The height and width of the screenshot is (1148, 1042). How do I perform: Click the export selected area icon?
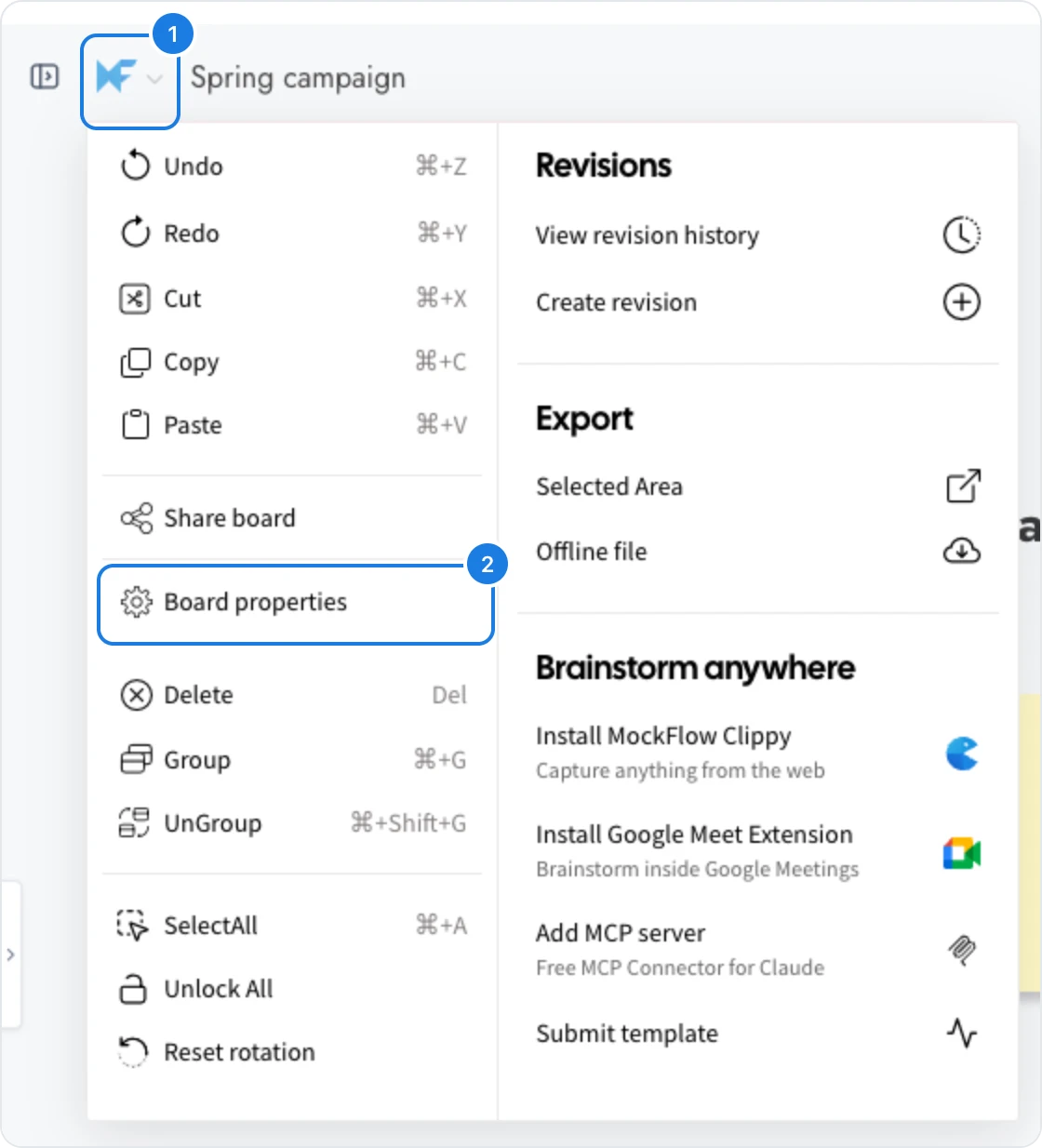tap(963, 486)
